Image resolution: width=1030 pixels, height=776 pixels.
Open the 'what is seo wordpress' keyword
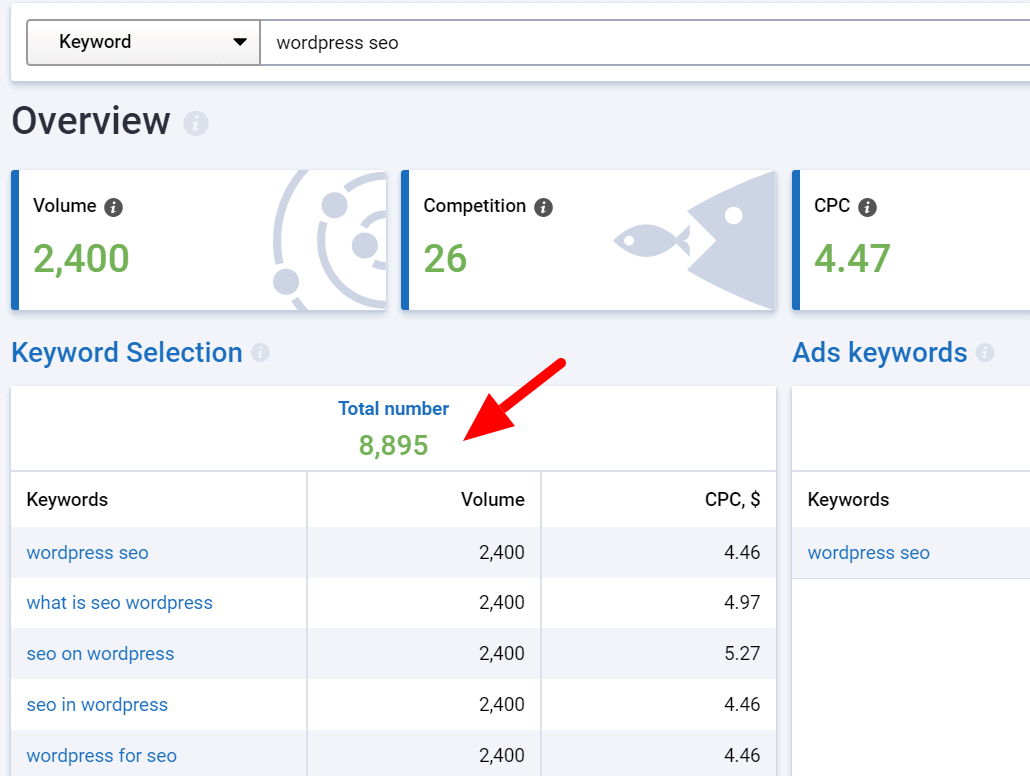[x=120, y=603]
